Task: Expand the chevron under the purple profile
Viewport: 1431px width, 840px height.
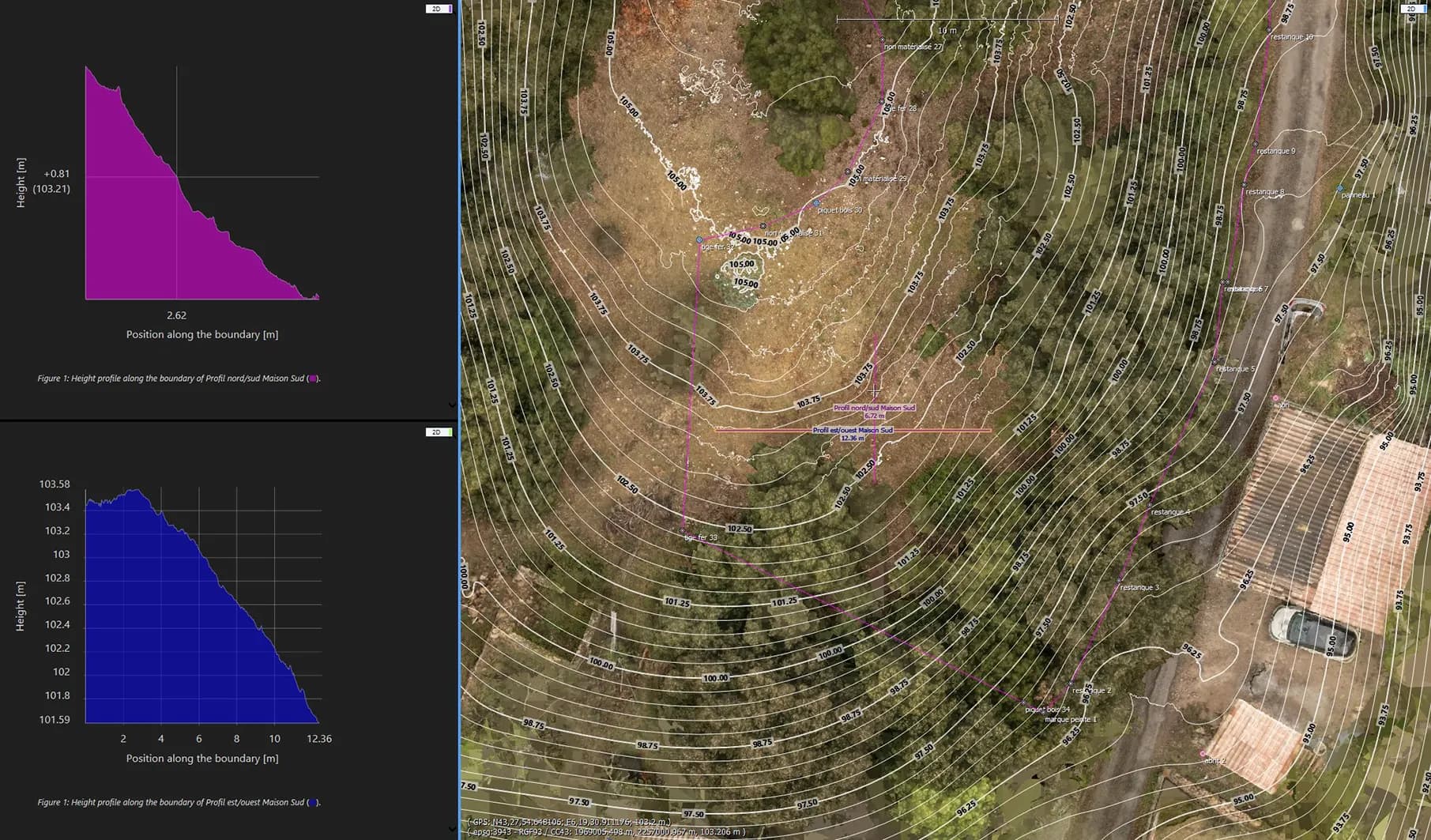Action: [451, 405]
